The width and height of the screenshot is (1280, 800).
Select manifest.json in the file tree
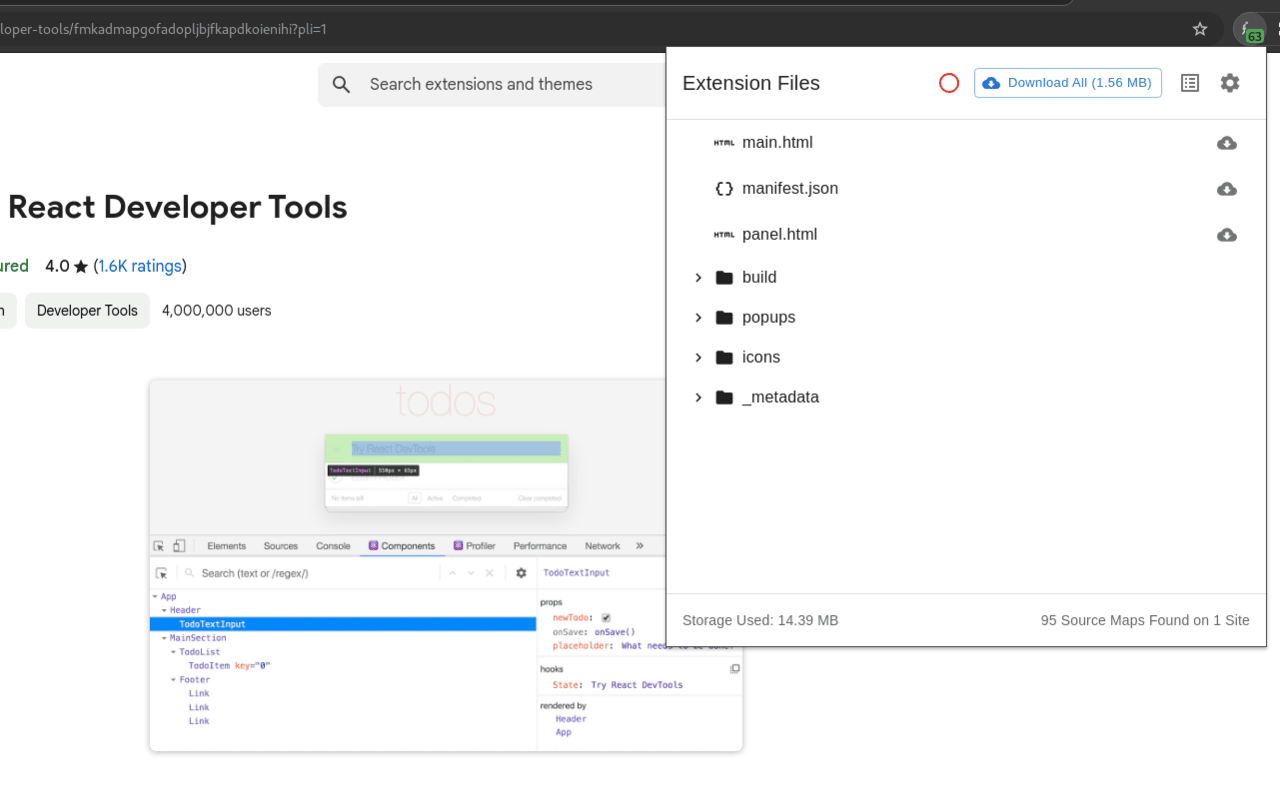tap(789, 189)
